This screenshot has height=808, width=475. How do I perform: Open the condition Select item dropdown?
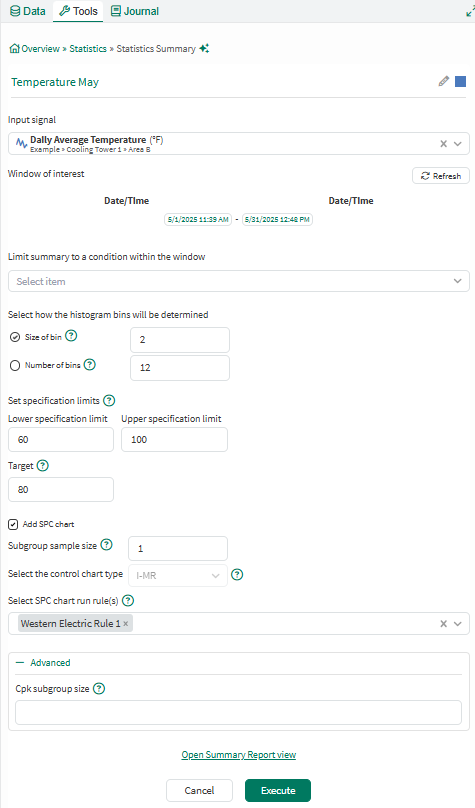[x=239, y=281]
